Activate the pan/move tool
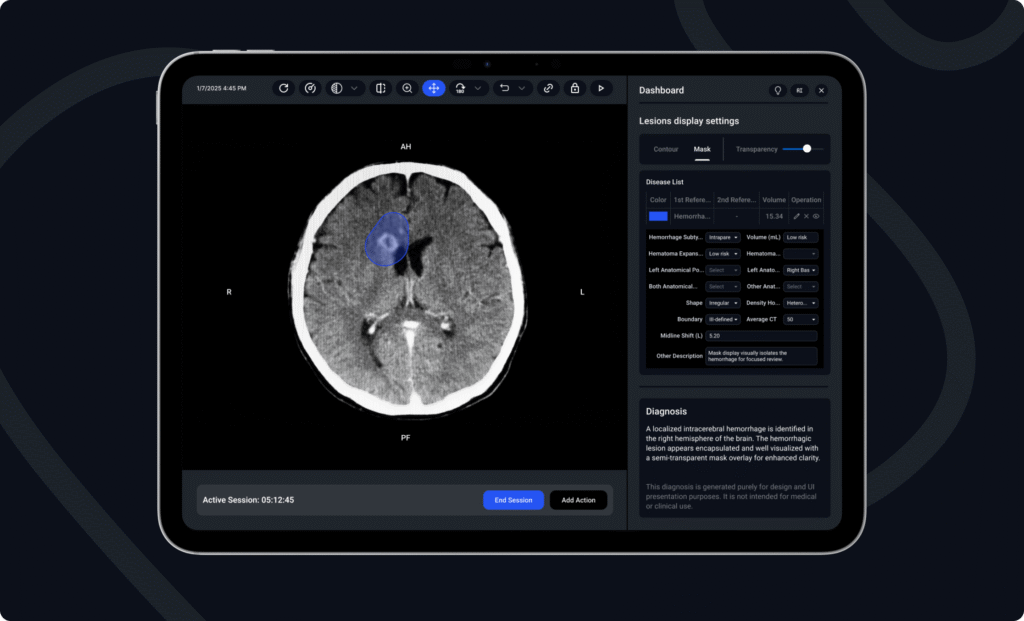 pos(434,88)
